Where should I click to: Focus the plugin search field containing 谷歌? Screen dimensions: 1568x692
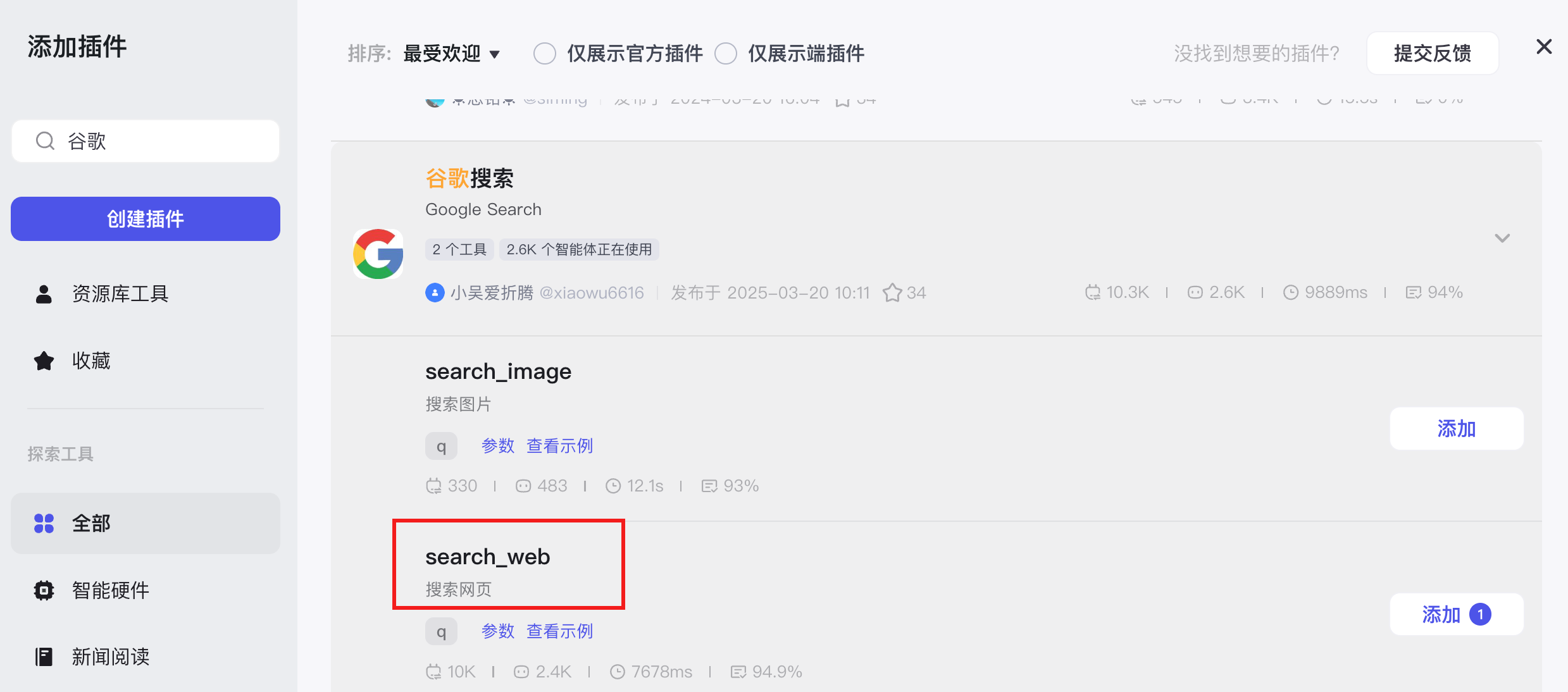click(165, 141)
